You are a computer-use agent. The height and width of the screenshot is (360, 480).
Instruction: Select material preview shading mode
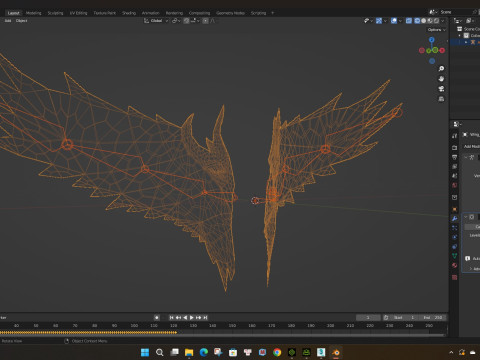click(430, 21)
